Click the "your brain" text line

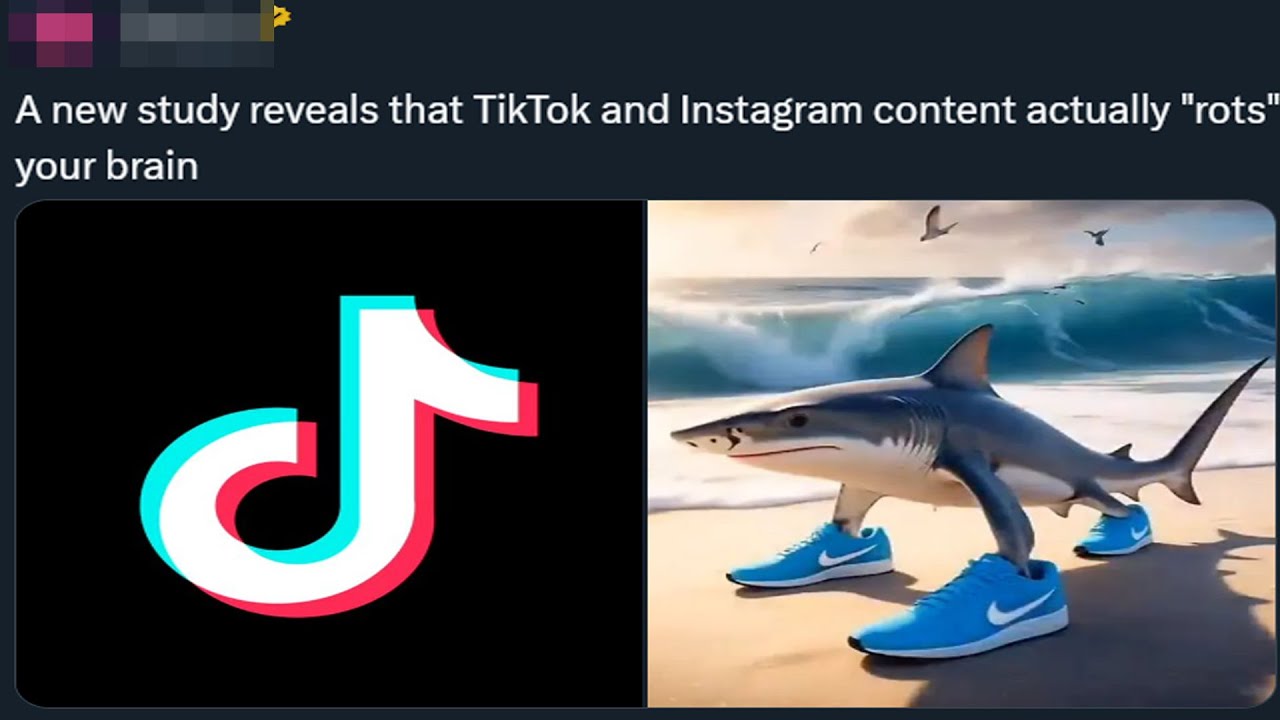click(x=106, y=167)
